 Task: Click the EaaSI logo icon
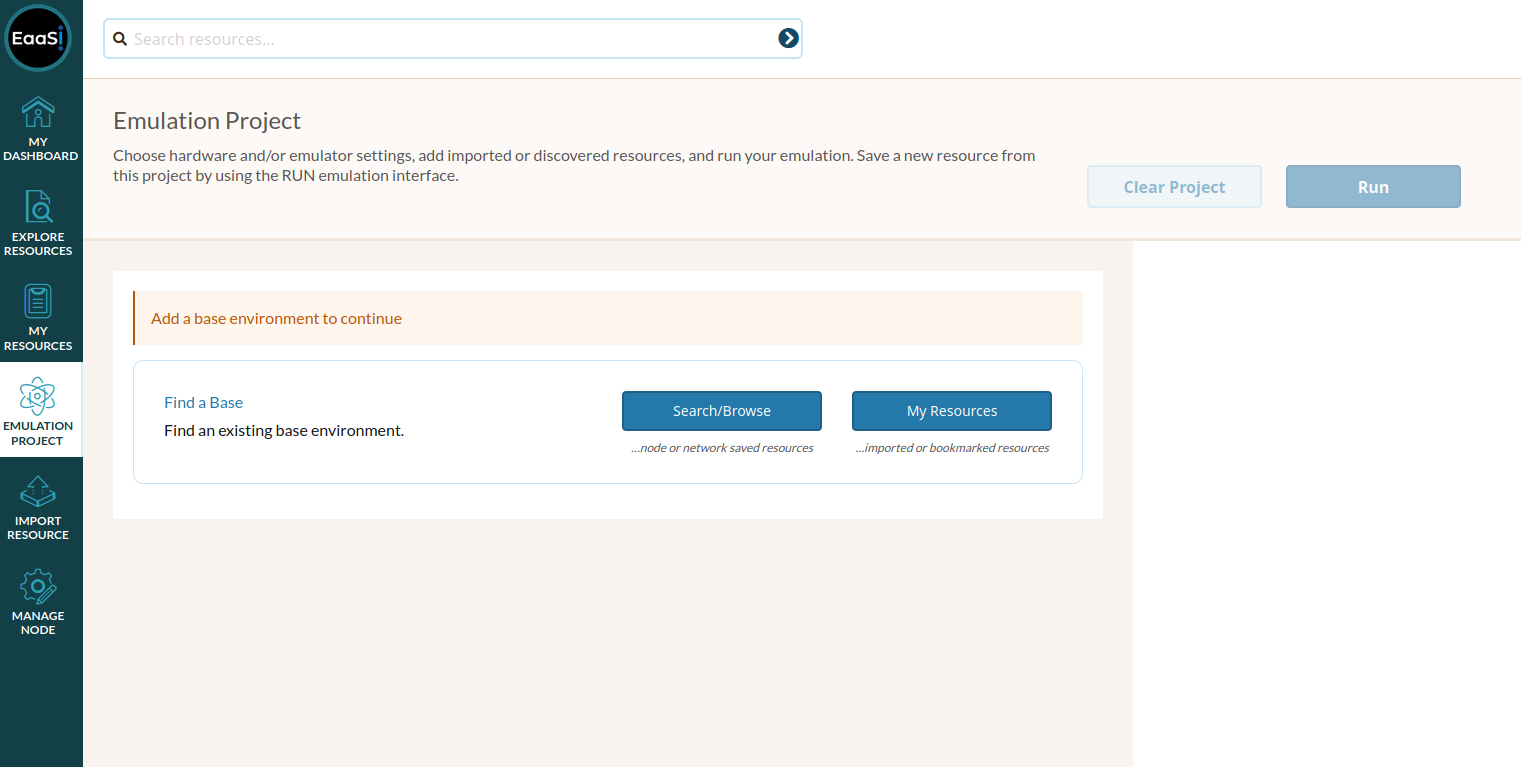coord(38,38)
